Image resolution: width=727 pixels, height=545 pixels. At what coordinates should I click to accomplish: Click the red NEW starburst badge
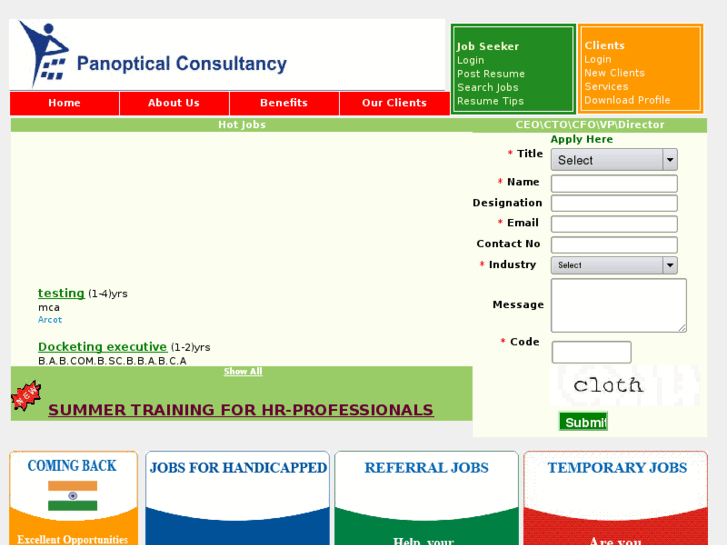[x=26, y=396]
